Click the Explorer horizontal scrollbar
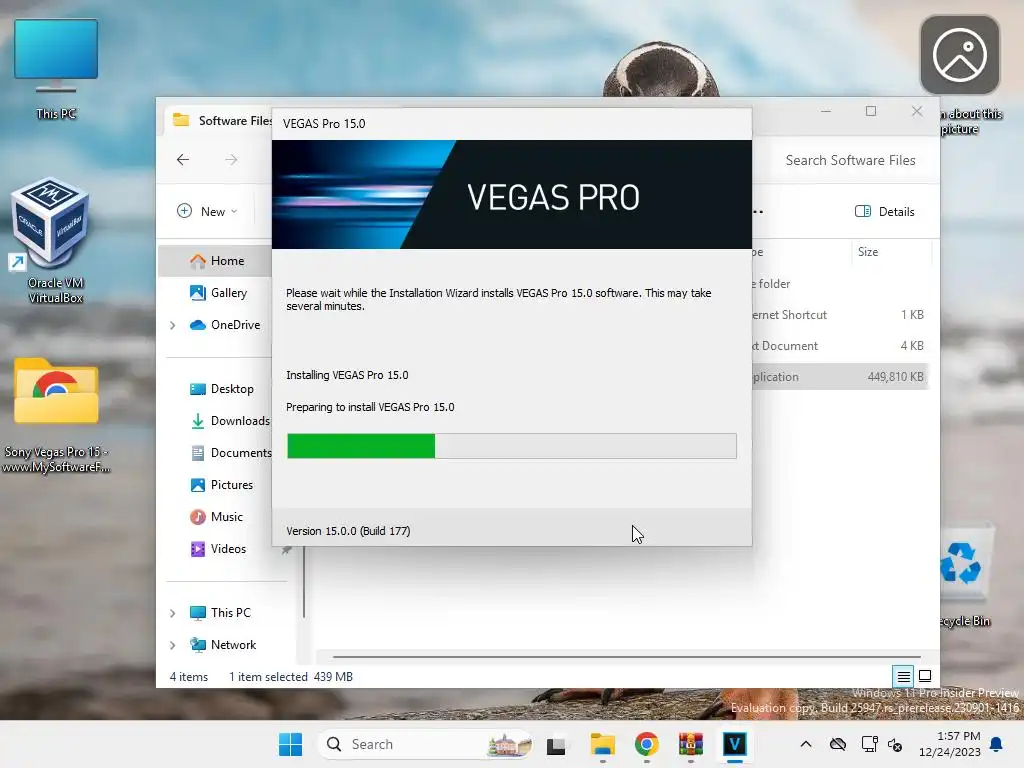 pos(627,656)
